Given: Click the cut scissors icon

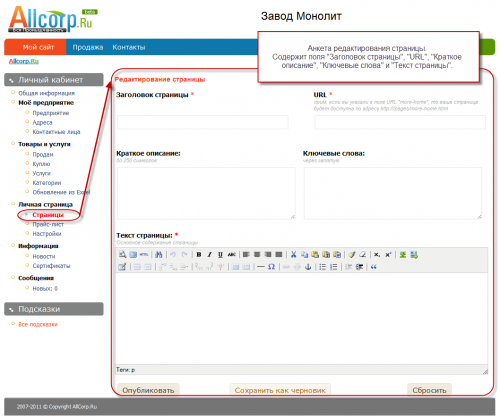Looking at the screenshot, I should [293, 255].
